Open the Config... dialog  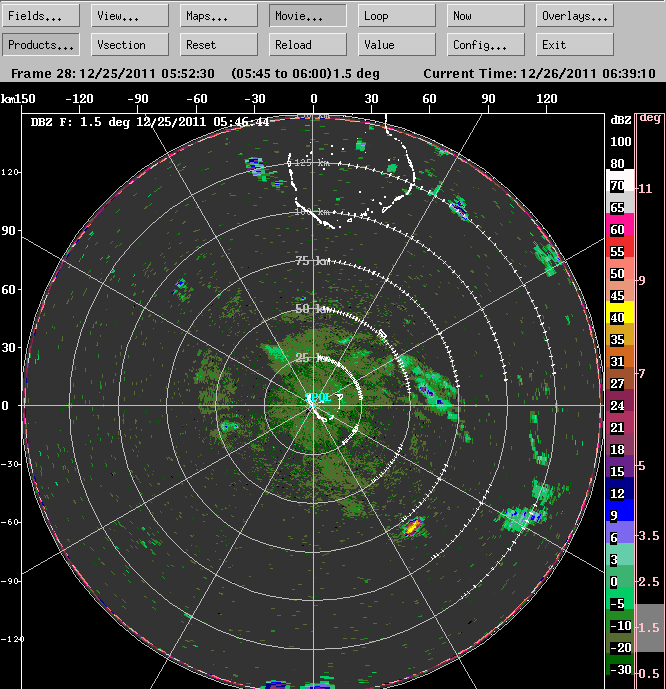pos(486,45)
